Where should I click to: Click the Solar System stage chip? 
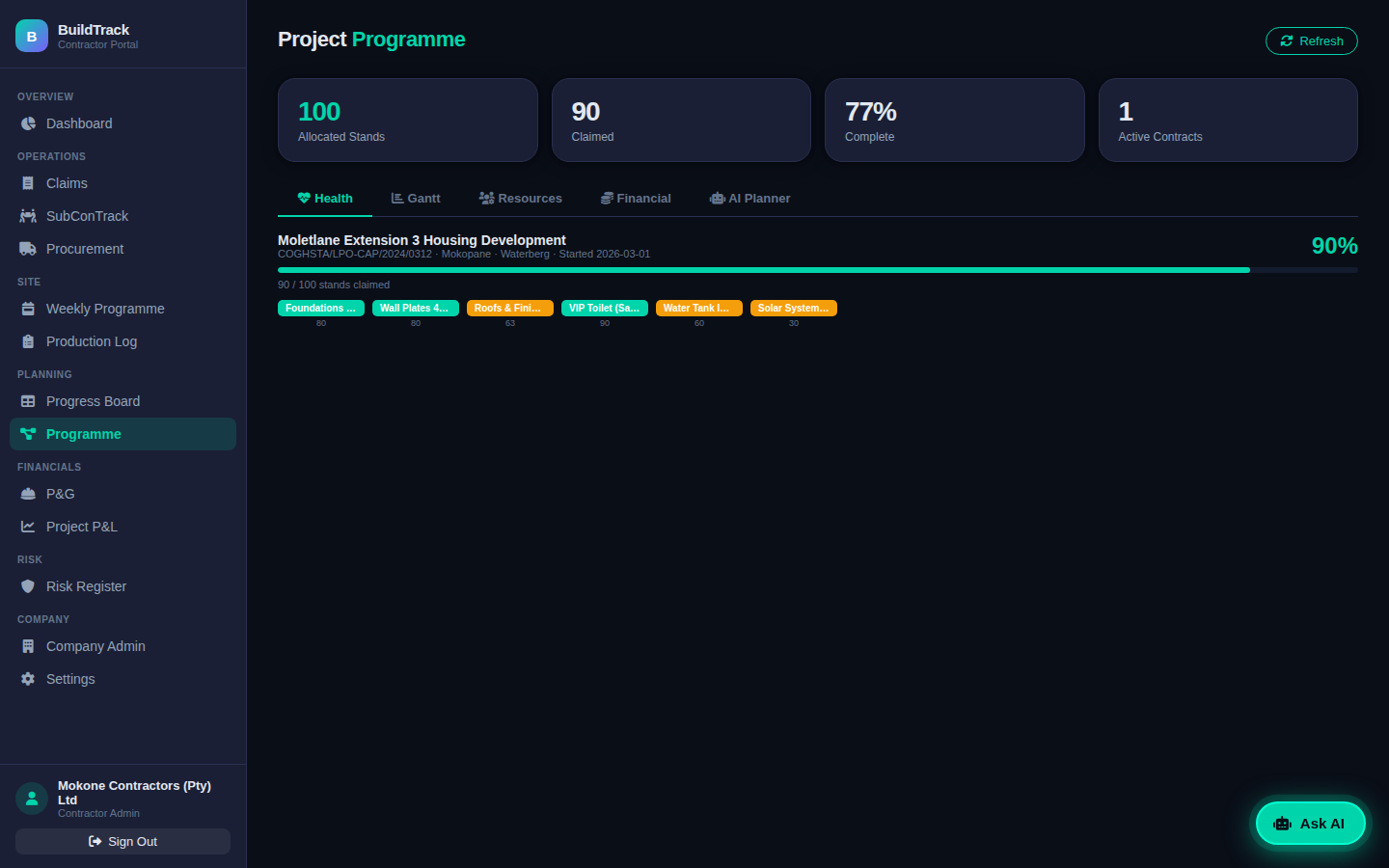[794, 308]
